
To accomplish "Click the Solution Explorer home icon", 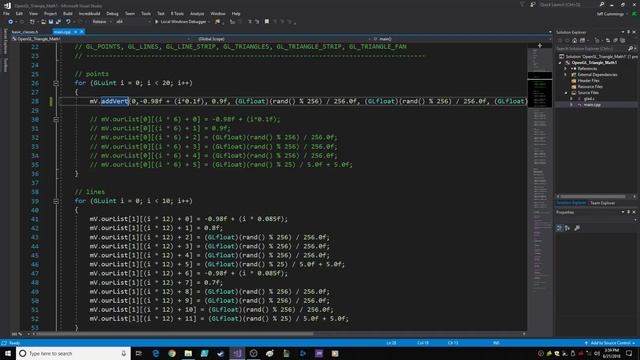I will [x=575, y=40].
